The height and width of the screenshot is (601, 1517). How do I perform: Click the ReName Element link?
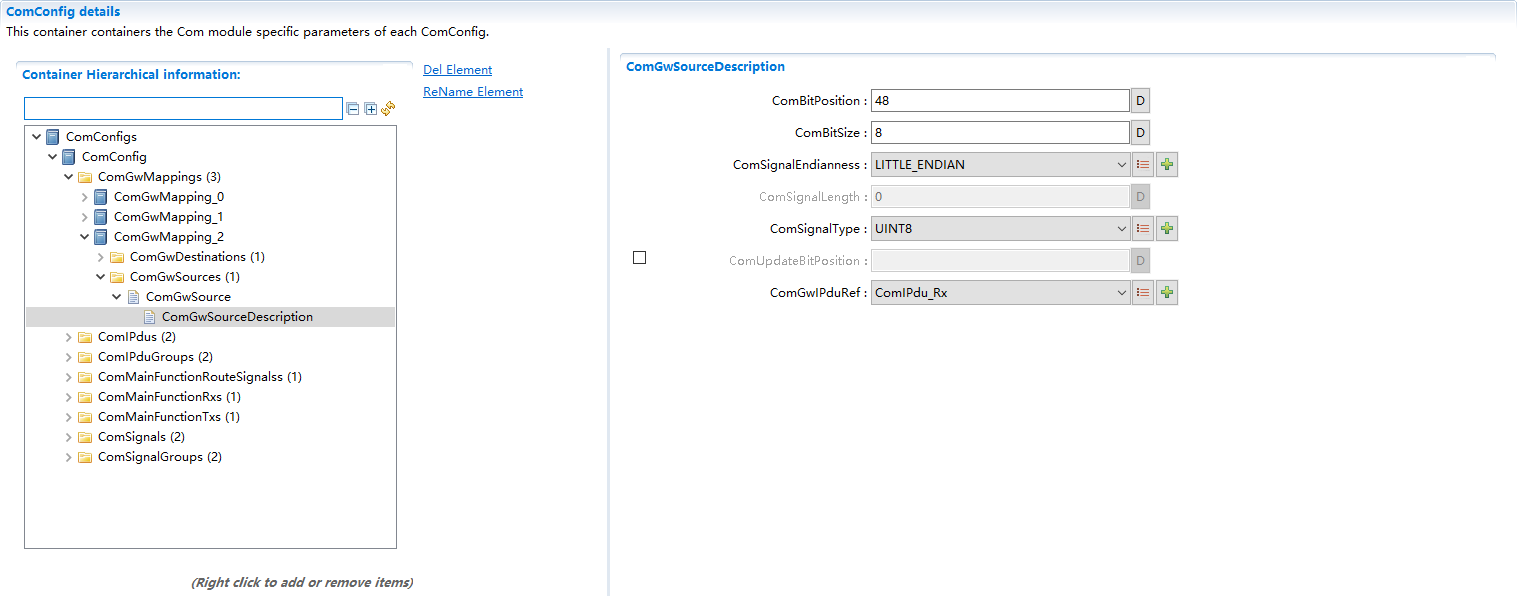pos(472,92)
